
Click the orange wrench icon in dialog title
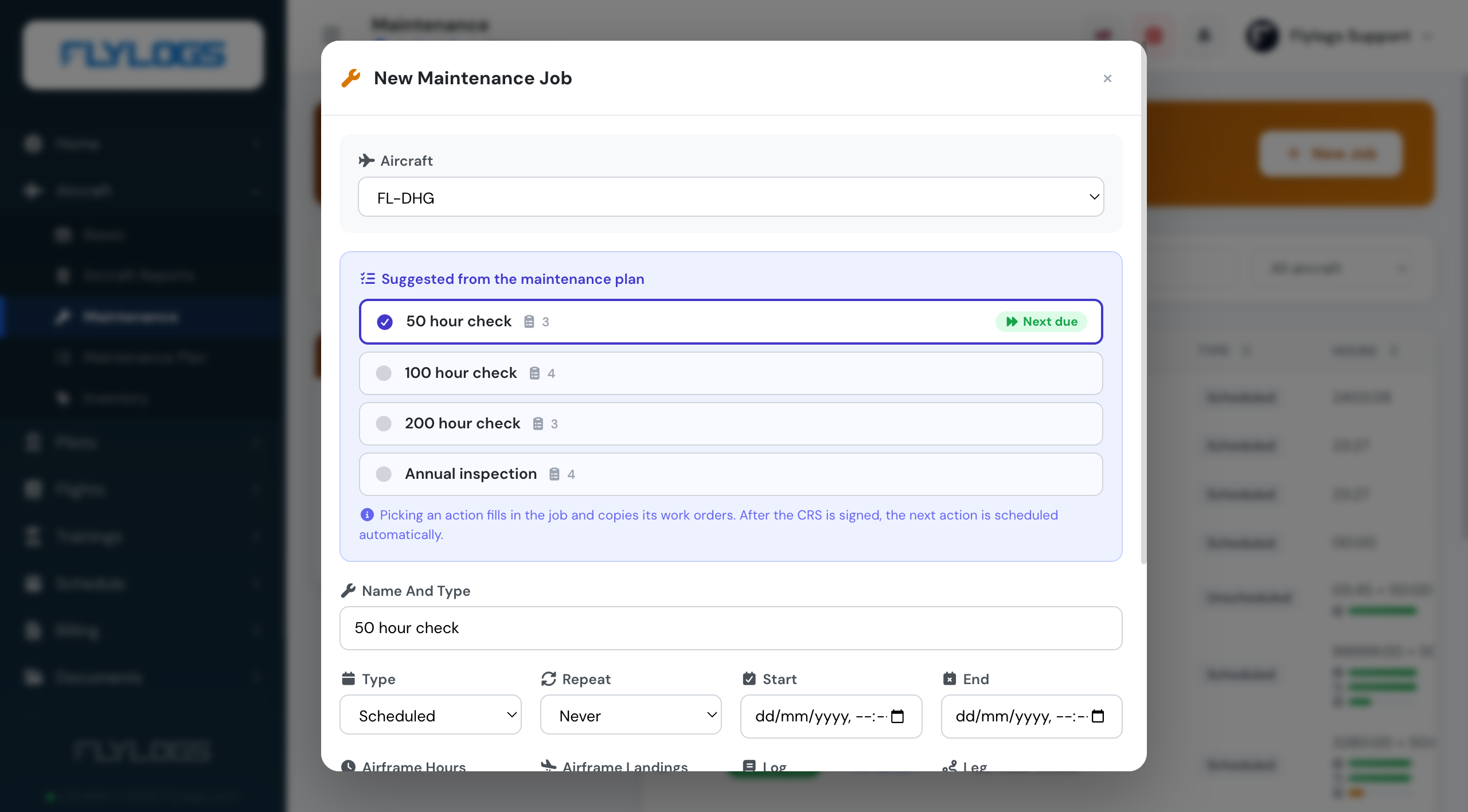tap(351, 78)
